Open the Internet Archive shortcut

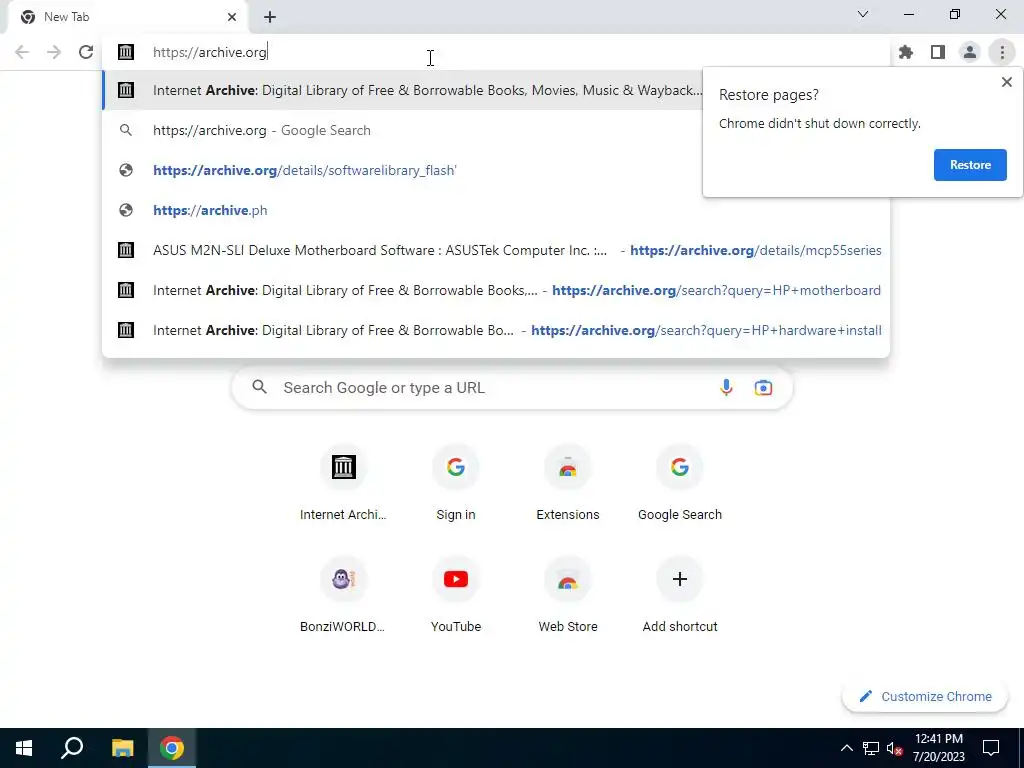click(x=344, y=485)
